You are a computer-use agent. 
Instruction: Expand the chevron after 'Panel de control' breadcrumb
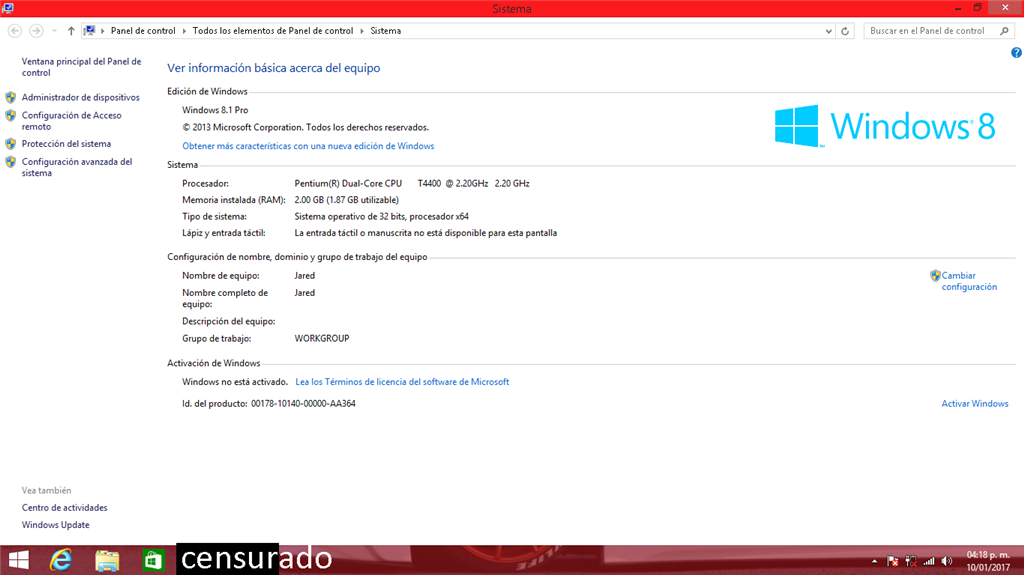coord(184,31)
